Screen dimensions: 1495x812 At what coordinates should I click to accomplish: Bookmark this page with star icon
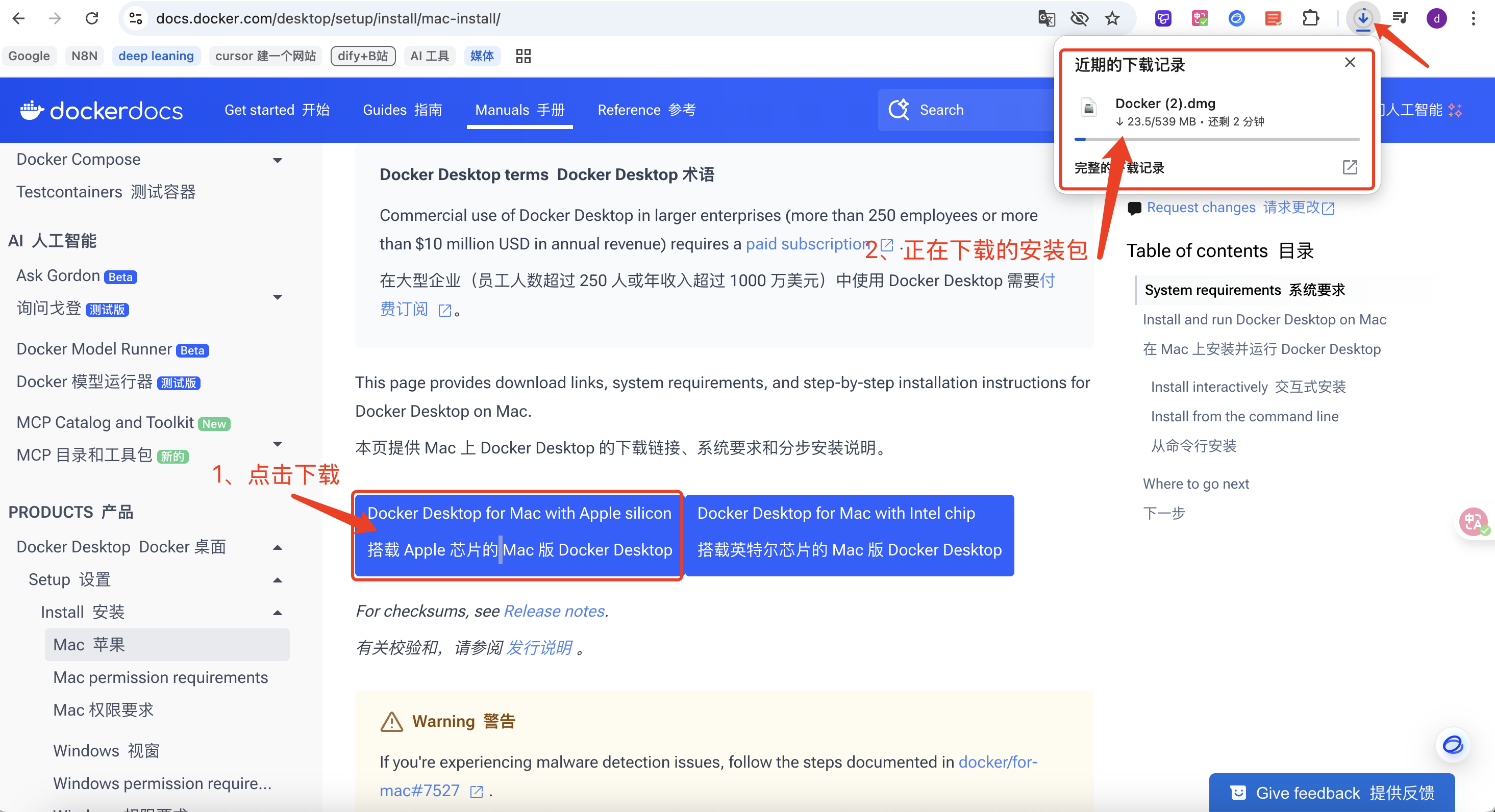point(1112,18)
